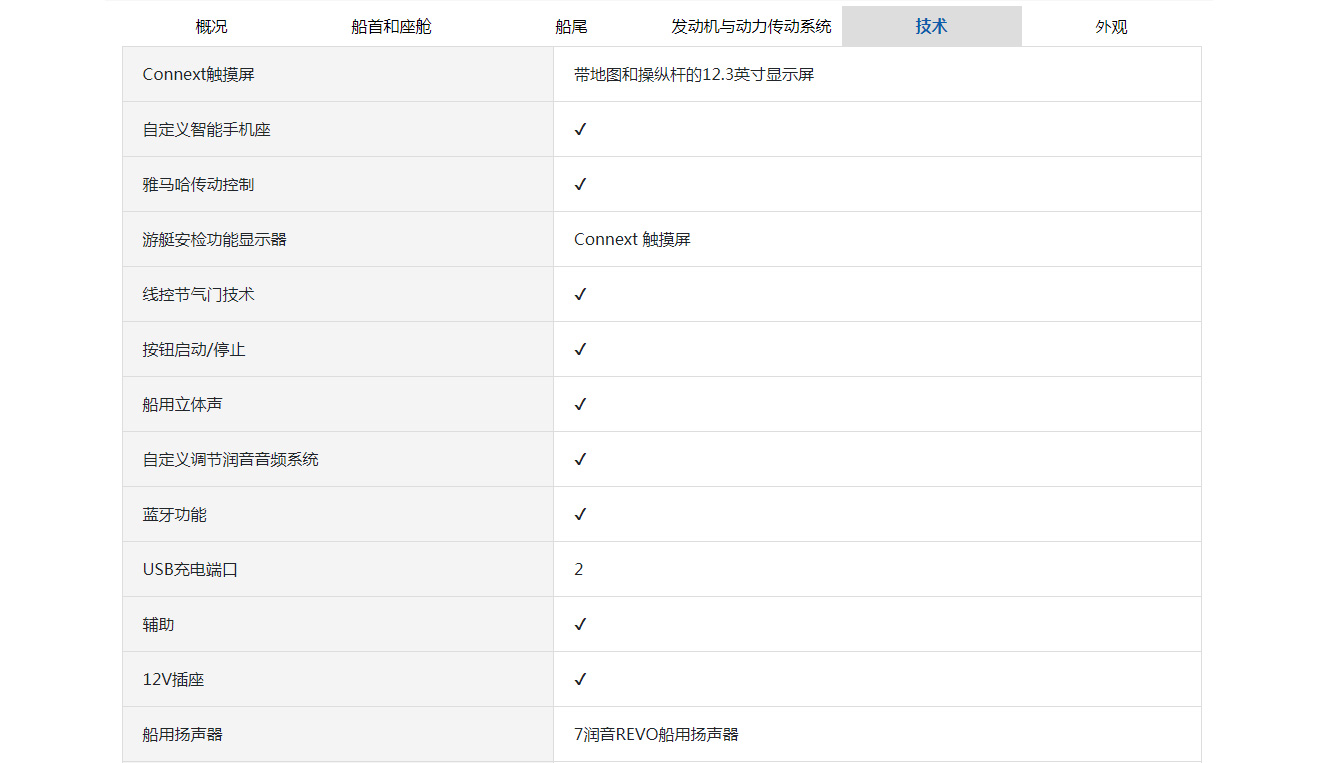Select the text 带地图和操纵杆的12.3英寸显示屏

[x=694, y=74]
